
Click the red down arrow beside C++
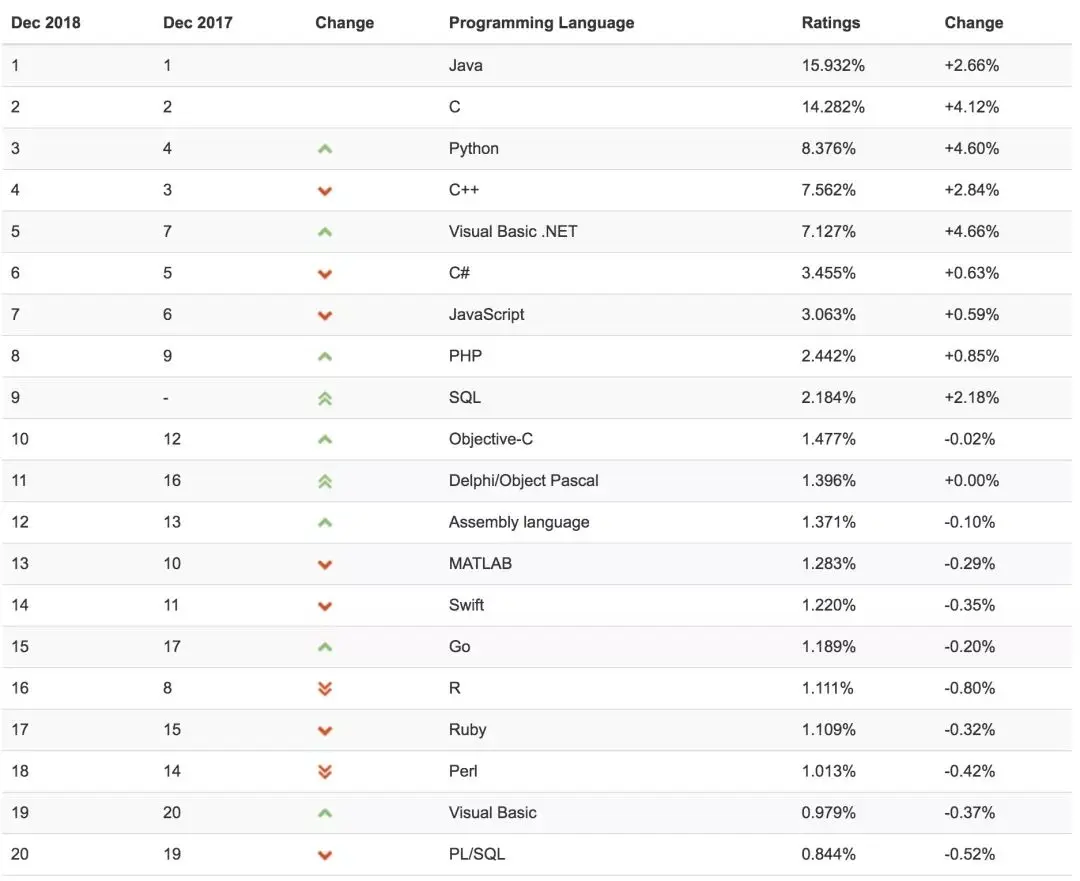point(325,191)
